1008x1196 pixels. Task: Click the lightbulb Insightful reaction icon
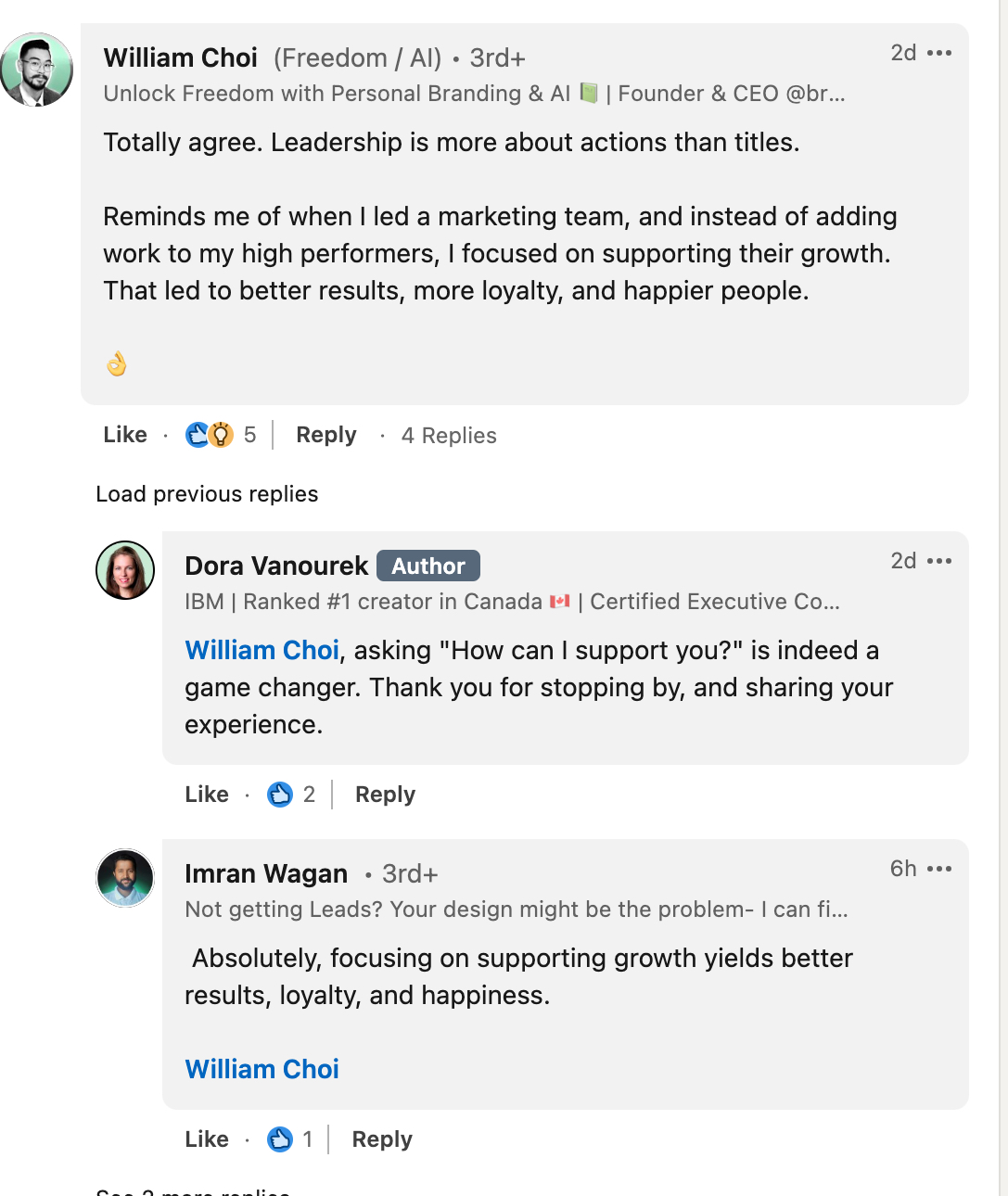[219, 434]
